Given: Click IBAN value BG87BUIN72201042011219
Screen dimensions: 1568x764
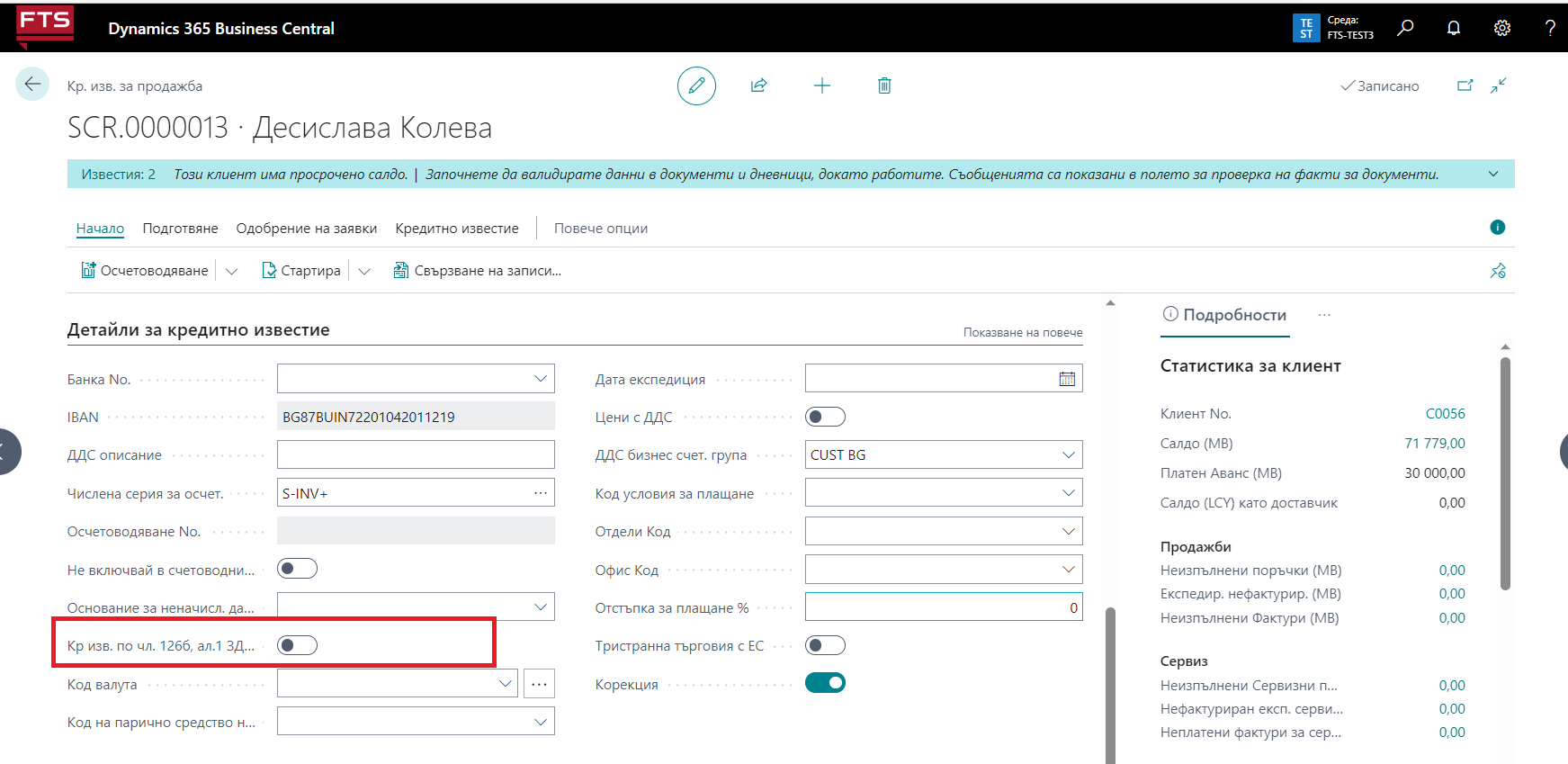Looking at the screenshot, I should pyautogui.click(x=369, y=417).
